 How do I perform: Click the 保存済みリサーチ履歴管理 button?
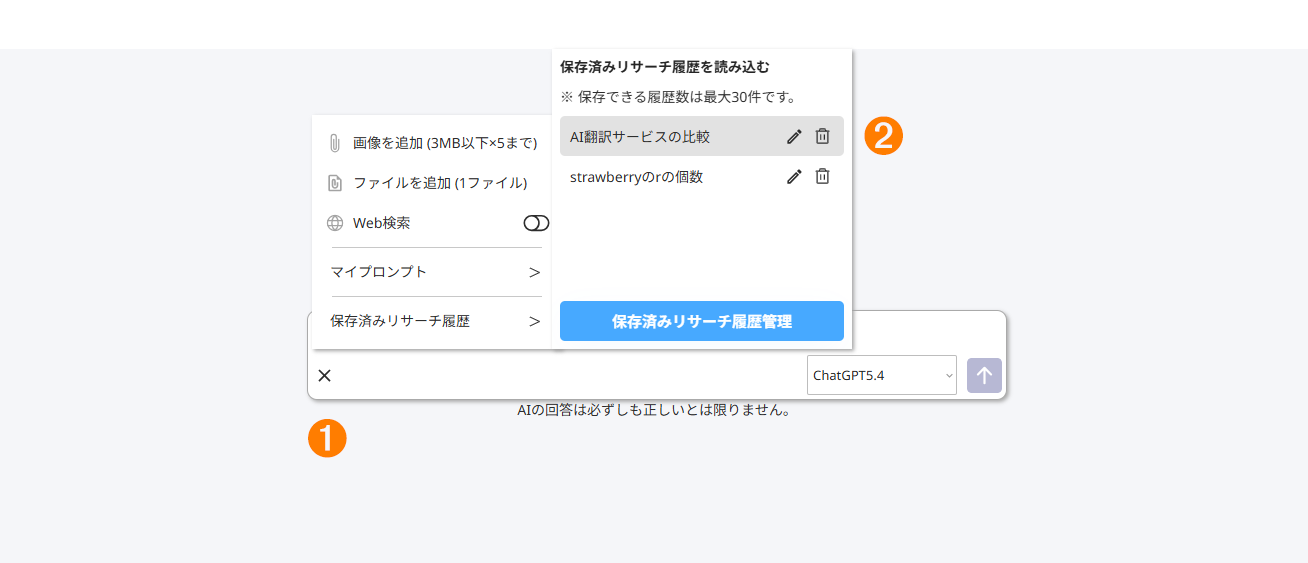(702, 321)
